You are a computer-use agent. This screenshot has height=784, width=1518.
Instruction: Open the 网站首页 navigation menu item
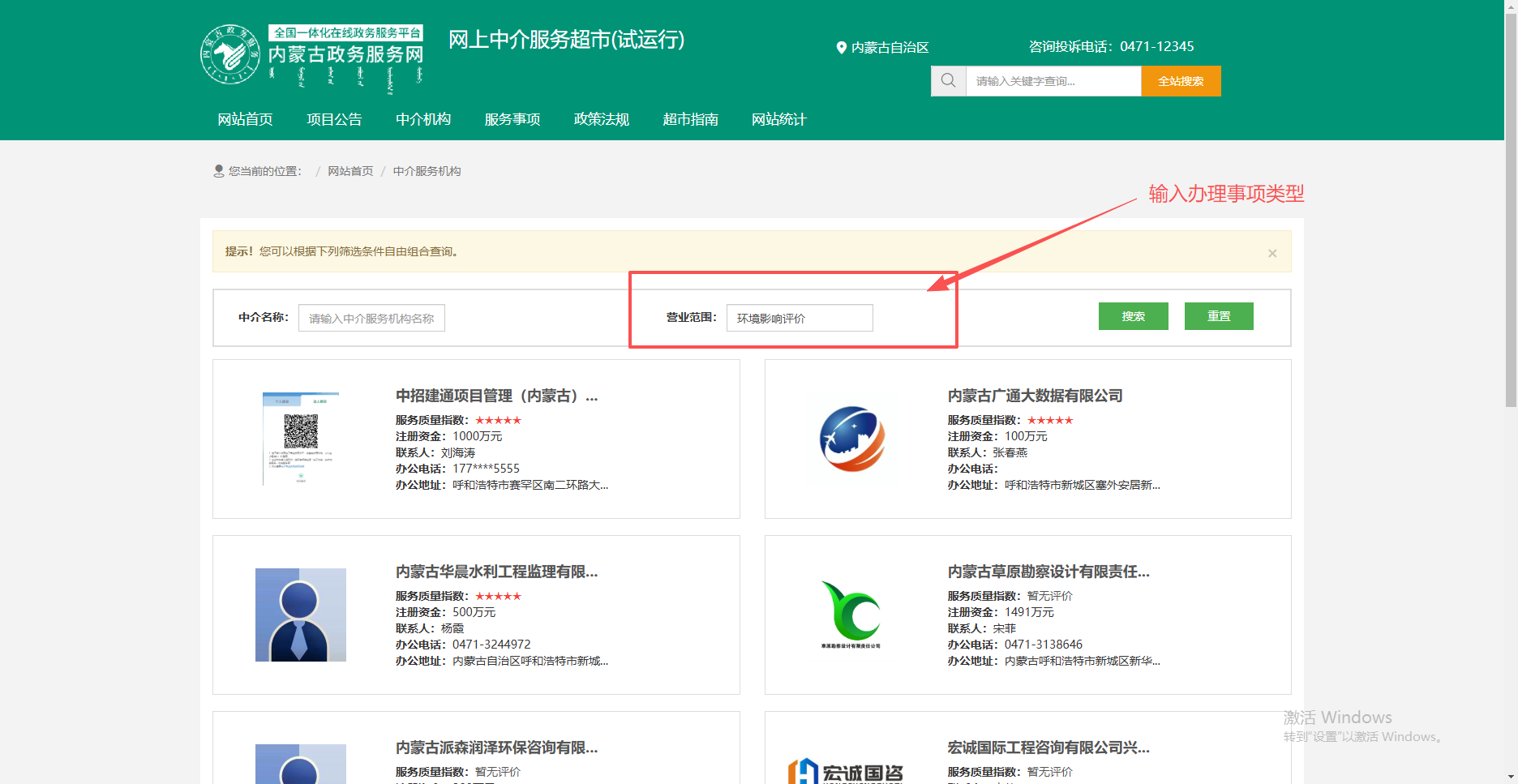pos(245,119)
